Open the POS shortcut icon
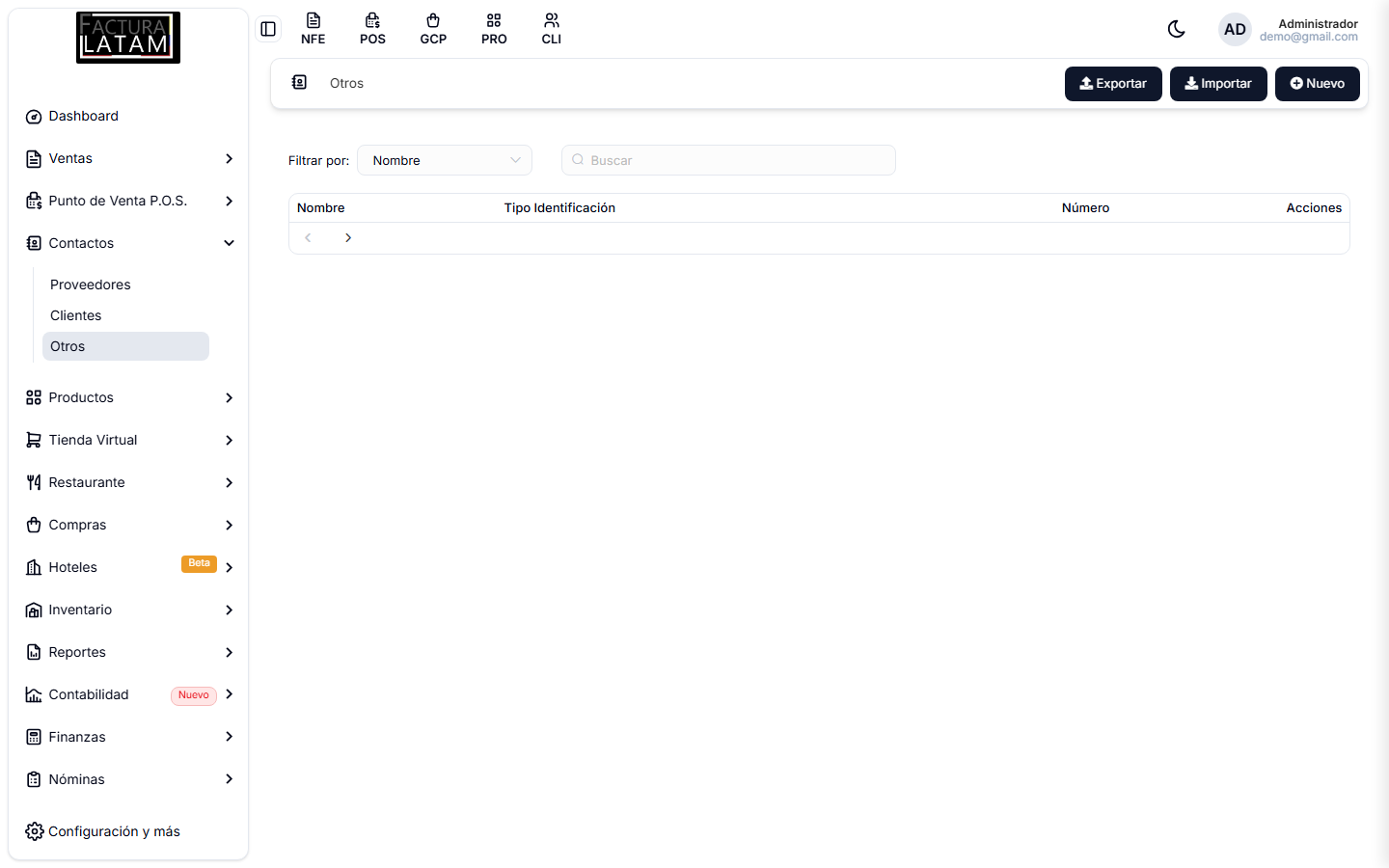This screenshot has height=868, width=1389. point(372,29)
